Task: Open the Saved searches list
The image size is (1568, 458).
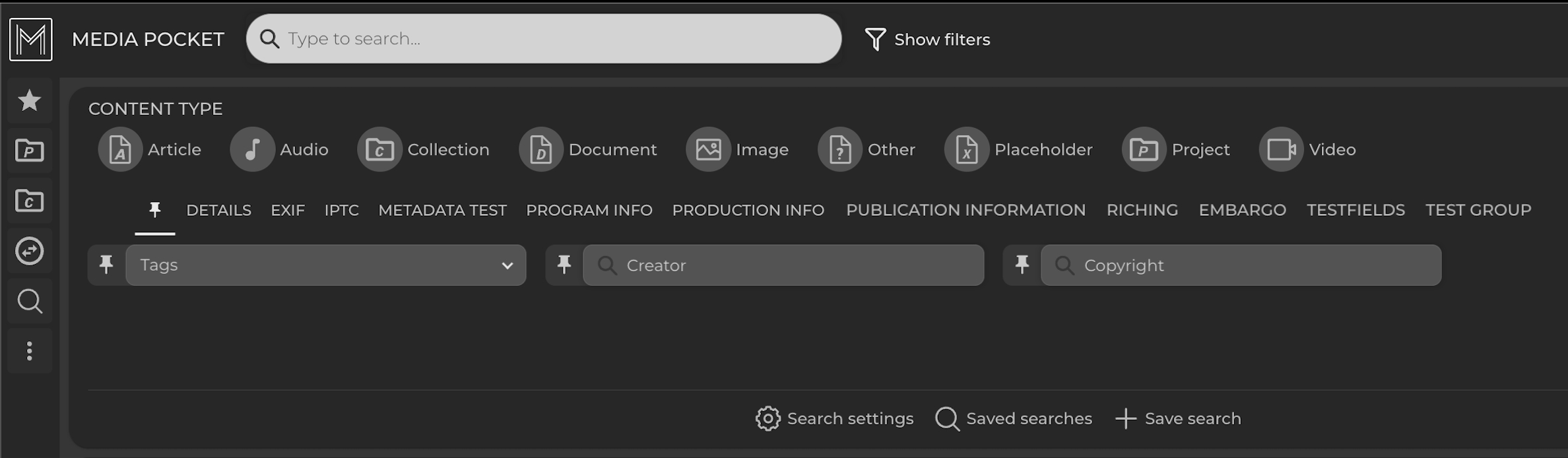Action: coord(1014,418)
